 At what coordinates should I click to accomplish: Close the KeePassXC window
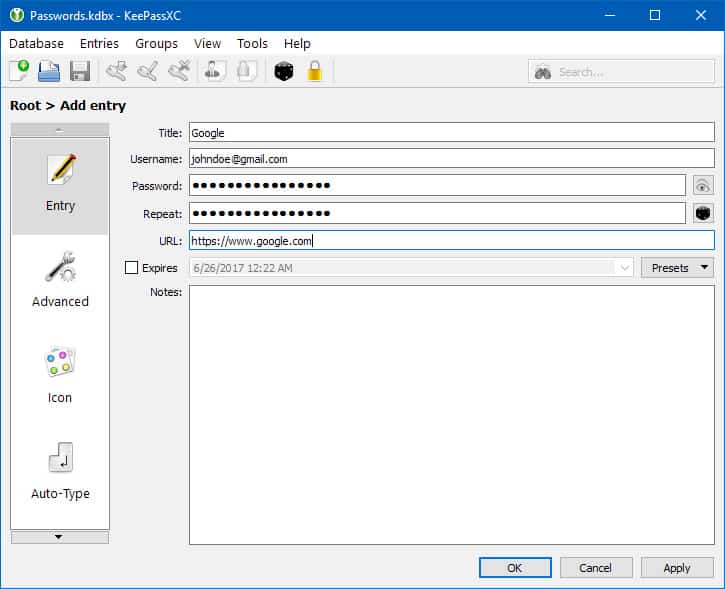700,15
